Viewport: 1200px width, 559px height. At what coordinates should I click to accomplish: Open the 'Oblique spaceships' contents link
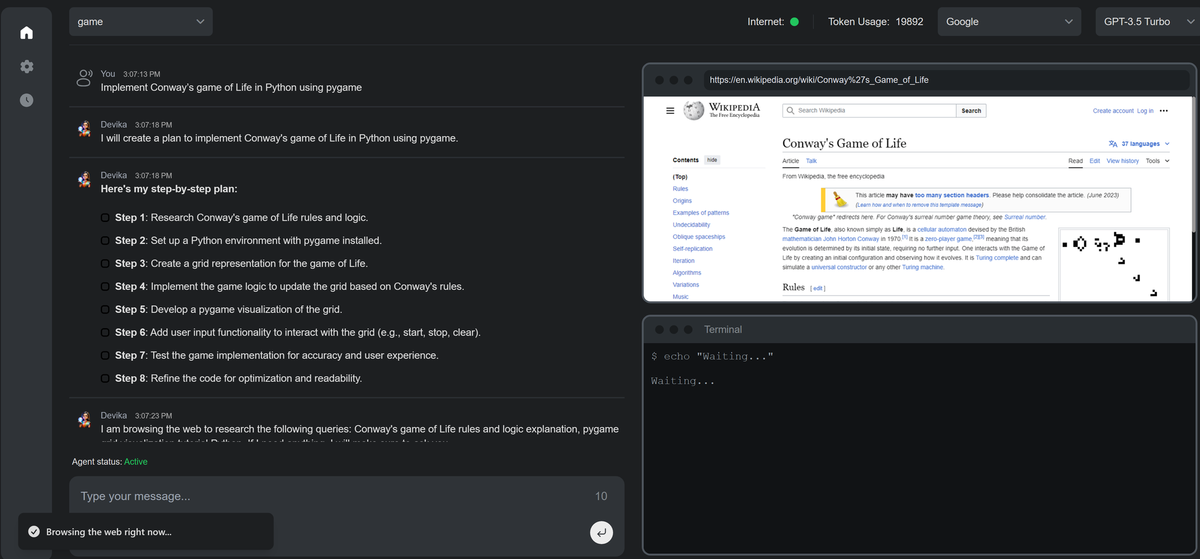click(699, 237)
